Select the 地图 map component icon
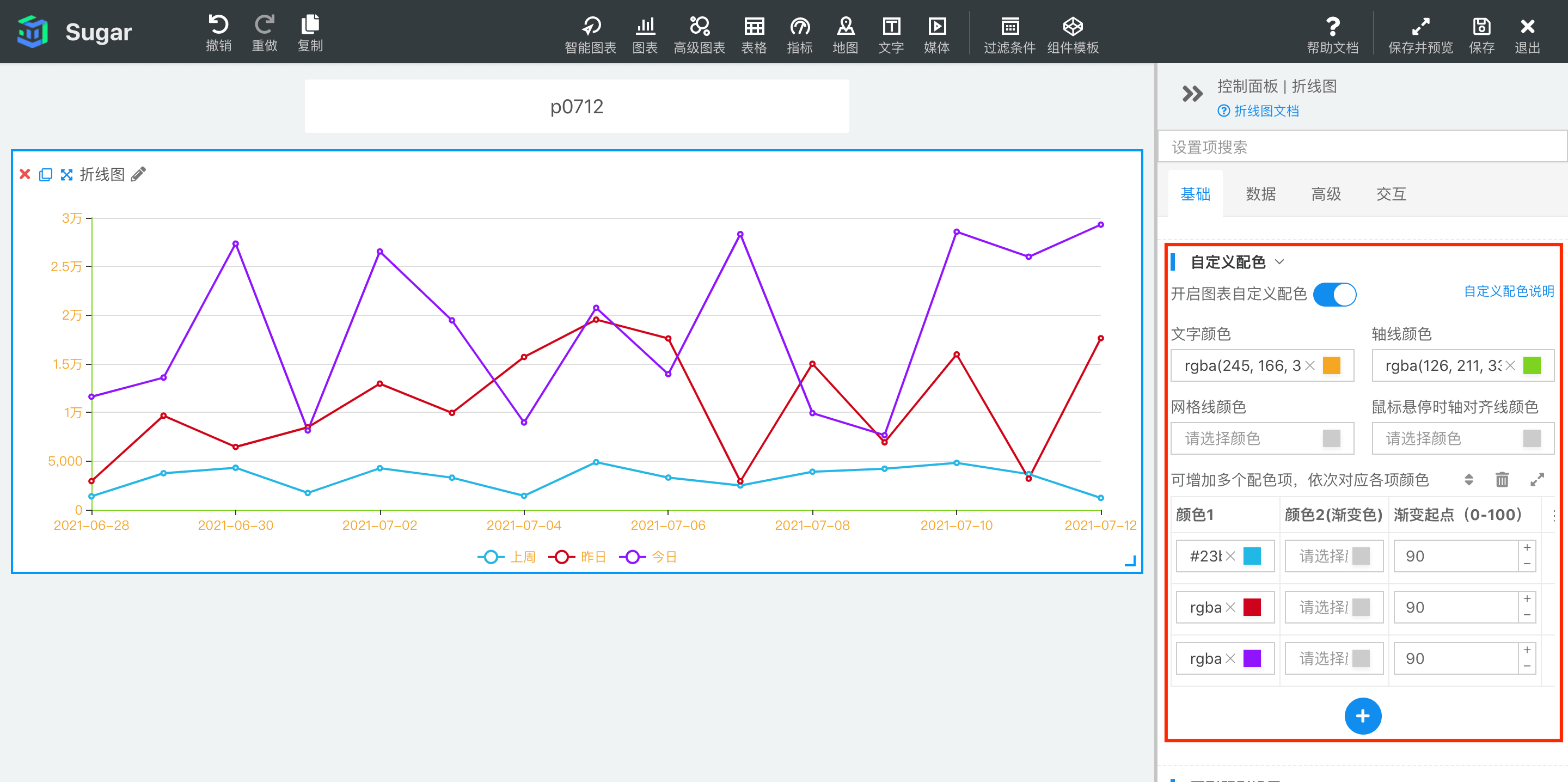The image size is (1568, 782). (x=845, y=26)
